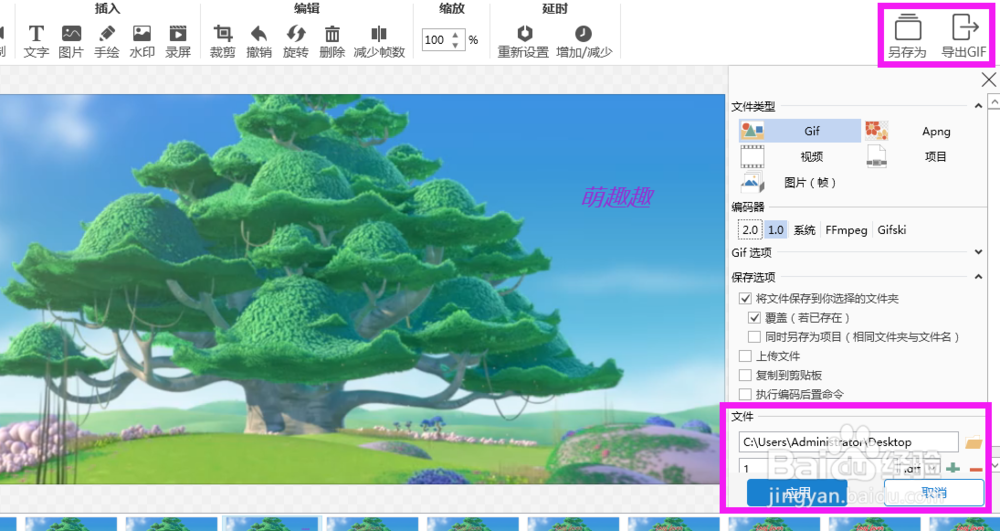Click the output folder path field
The height and width of the screenshot is (531, 1000).
pos(848,442)
